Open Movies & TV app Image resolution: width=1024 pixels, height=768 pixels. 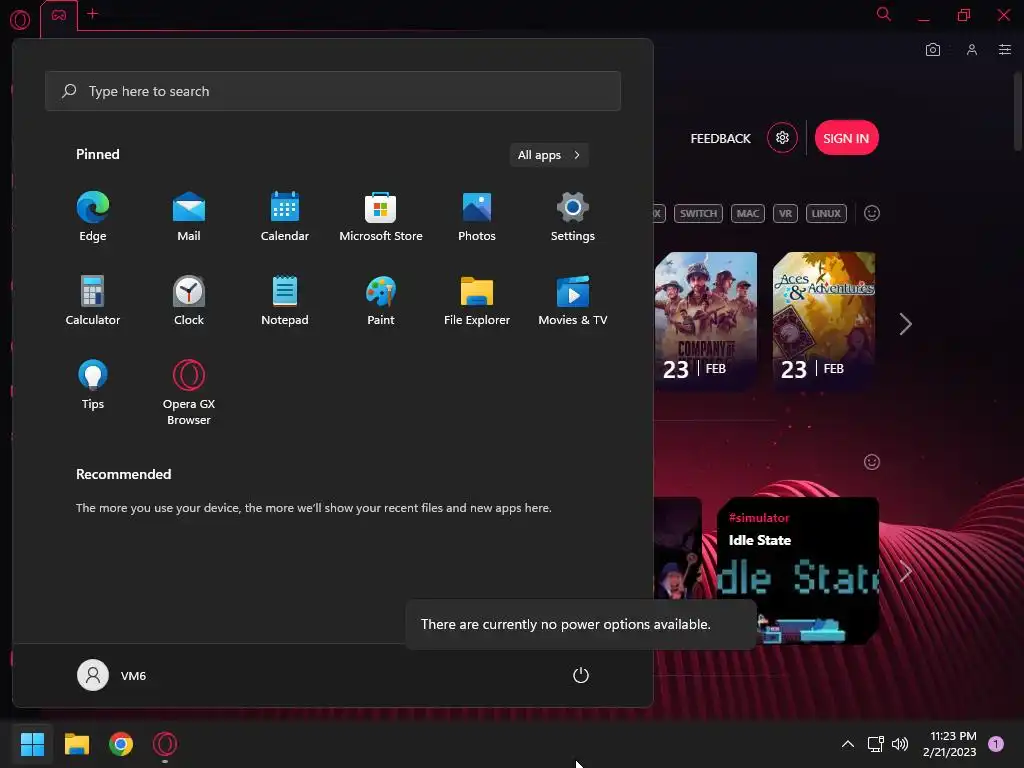573,300
